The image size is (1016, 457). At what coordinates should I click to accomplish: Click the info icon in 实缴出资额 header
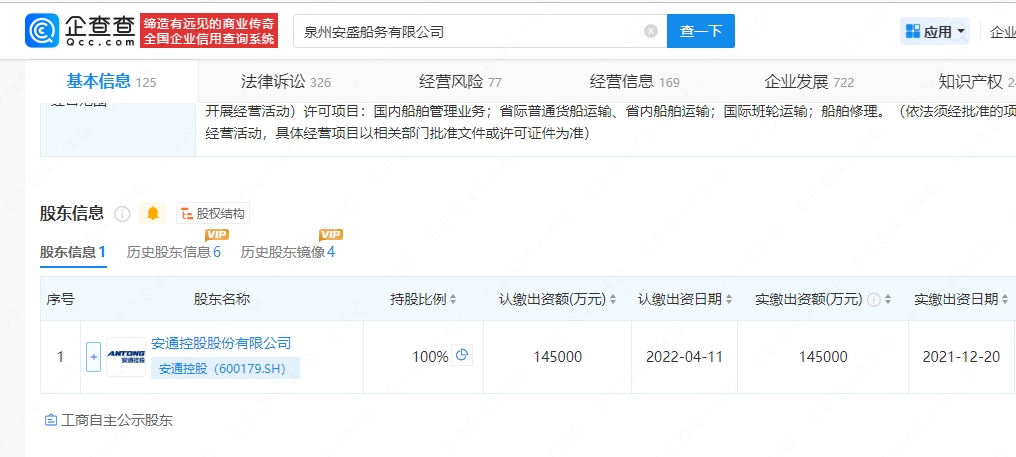coord(873,299)
